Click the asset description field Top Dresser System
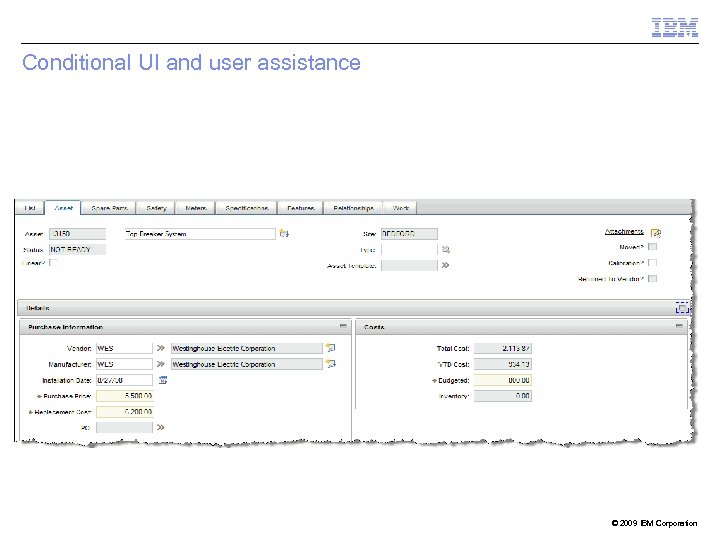This screenshot has height=540, width=720. point(200,234)
